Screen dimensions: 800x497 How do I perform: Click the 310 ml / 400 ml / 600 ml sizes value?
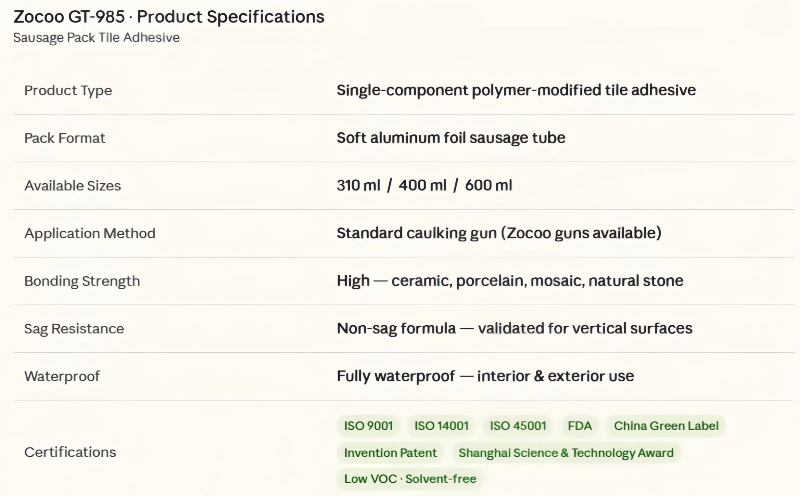pyautogui.click(x=425, y=186)
